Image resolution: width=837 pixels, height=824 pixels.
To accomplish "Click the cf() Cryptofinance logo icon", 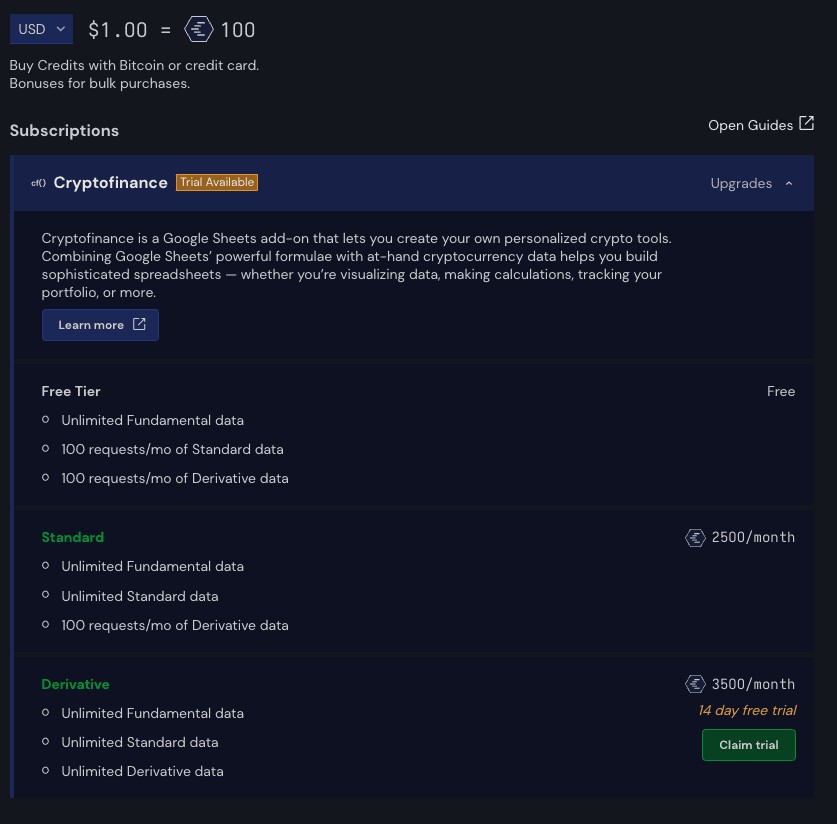I will [x=38, y=183].
